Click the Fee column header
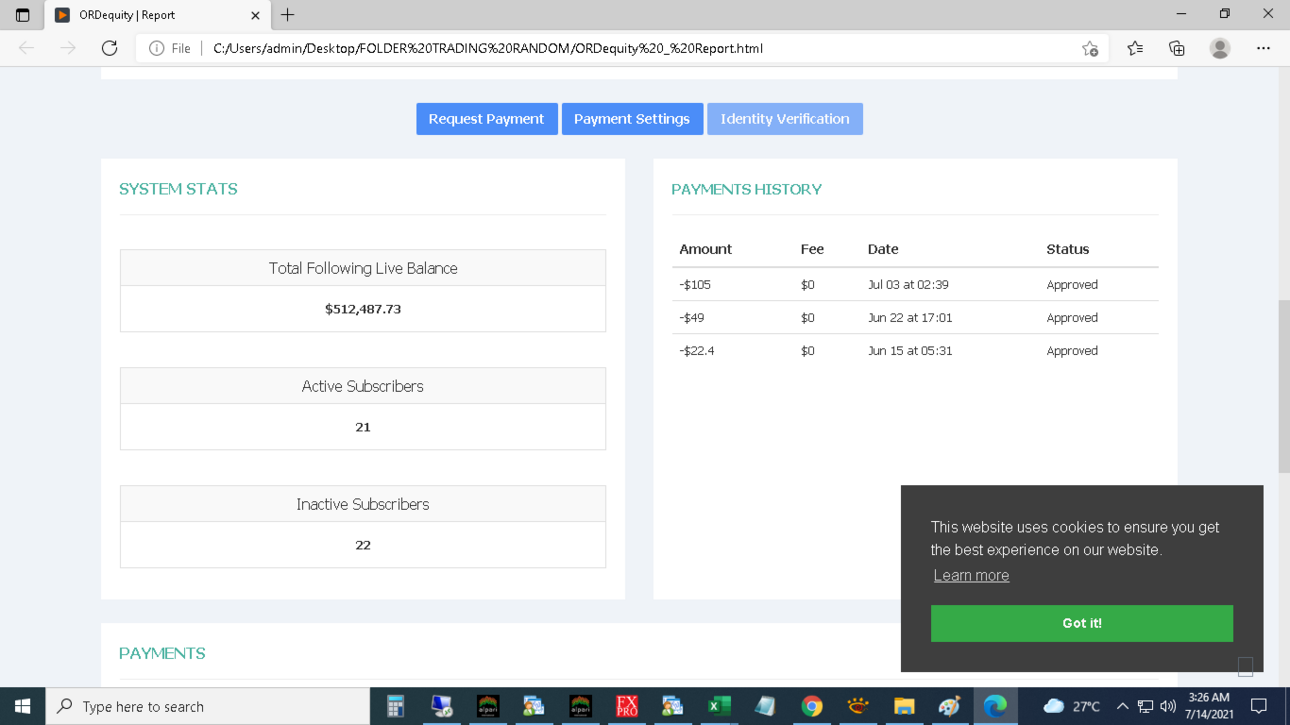 812,249
